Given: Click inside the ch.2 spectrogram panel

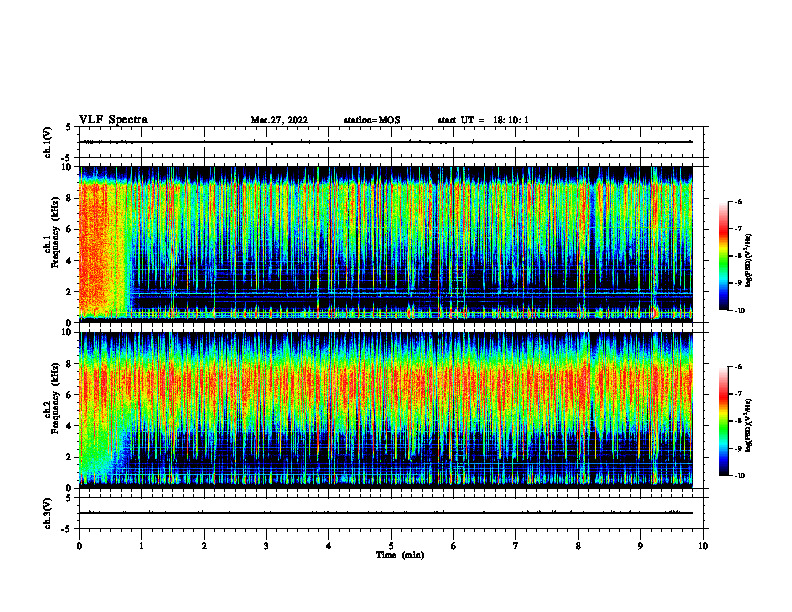Looking at the screenshot, I should [x=386, y=410].
